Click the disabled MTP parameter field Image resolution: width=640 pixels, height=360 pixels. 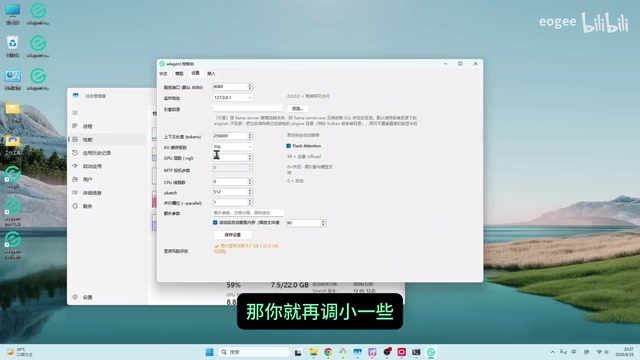tap(233, 168)
